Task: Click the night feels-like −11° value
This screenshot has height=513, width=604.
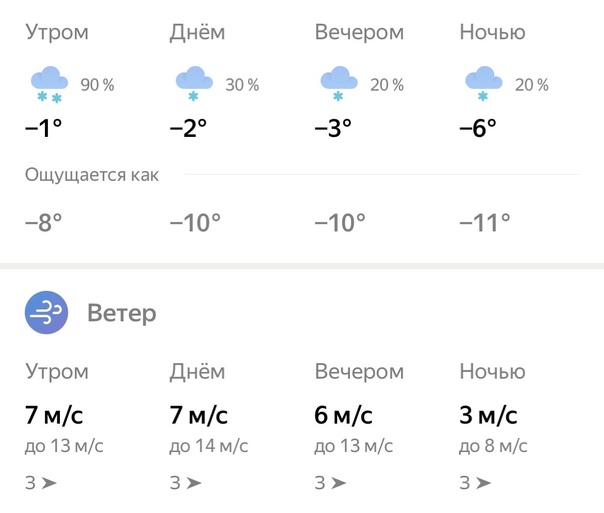Action: pos(485,222)
